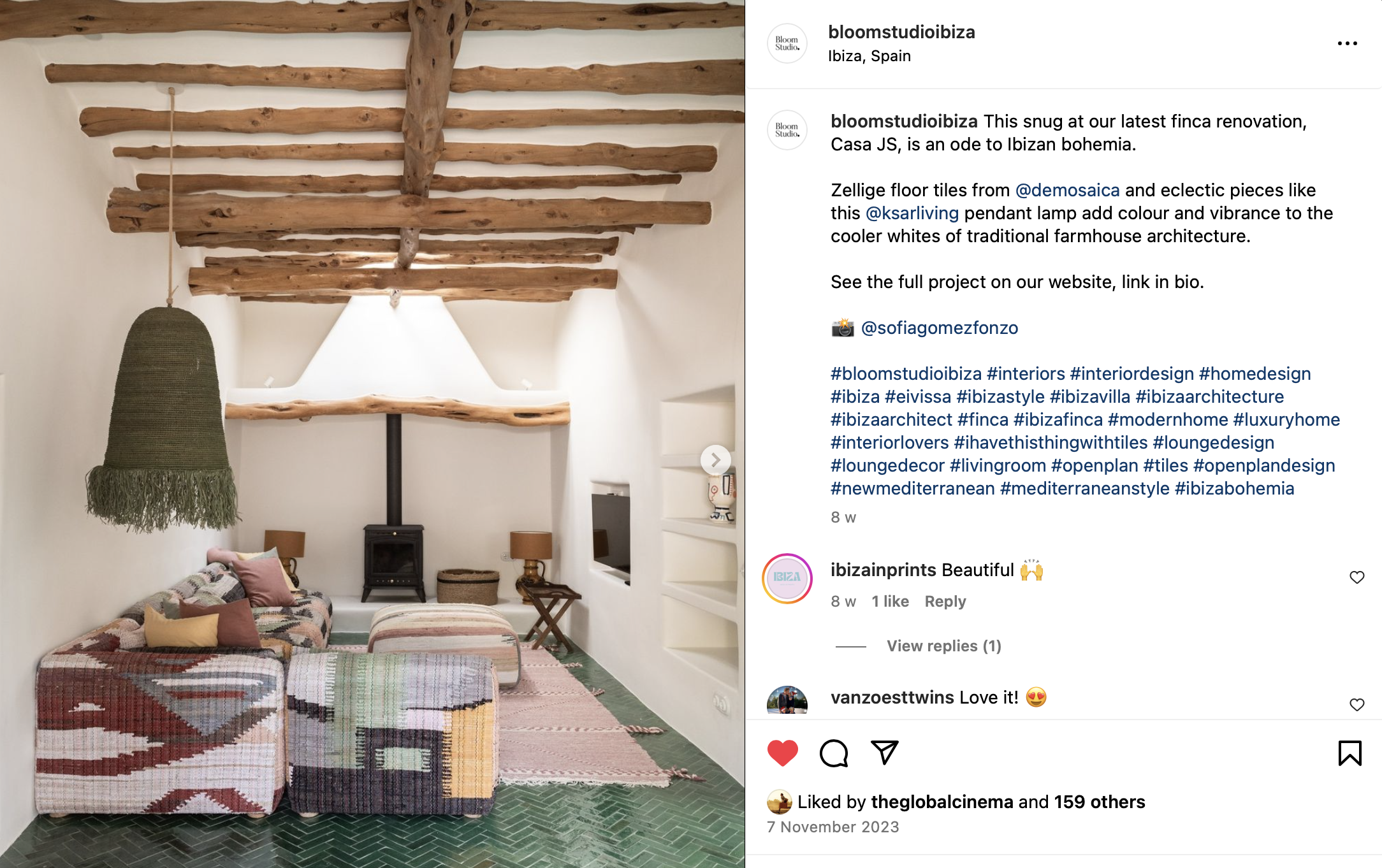
Task: Go to the next photo with arrow
Action: [715, 459]
